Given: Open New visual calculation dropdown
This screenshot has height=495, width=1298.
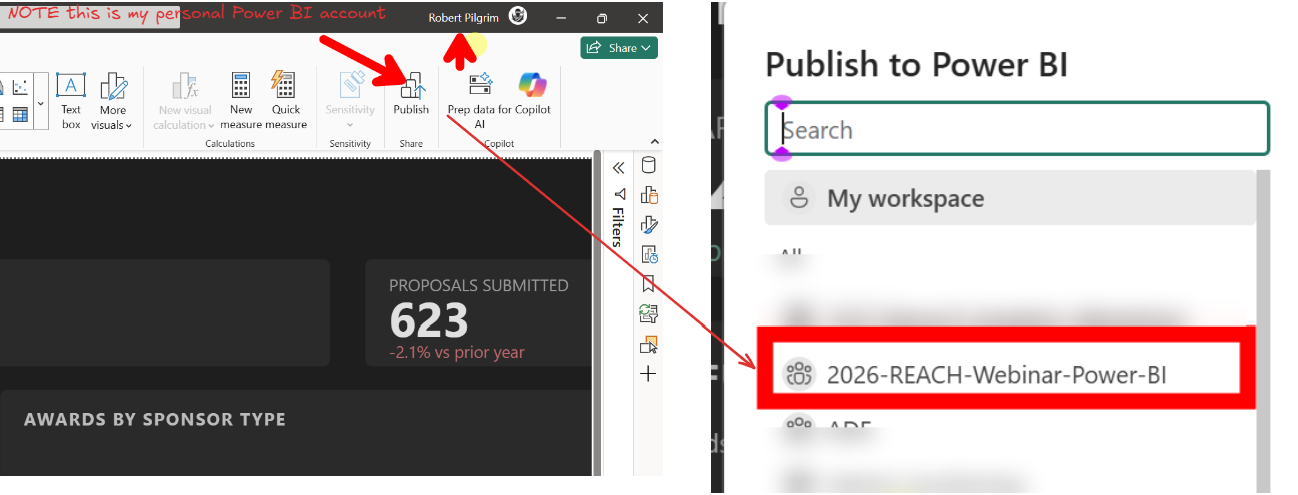Looking at the screenshot, I should point(184,100).
